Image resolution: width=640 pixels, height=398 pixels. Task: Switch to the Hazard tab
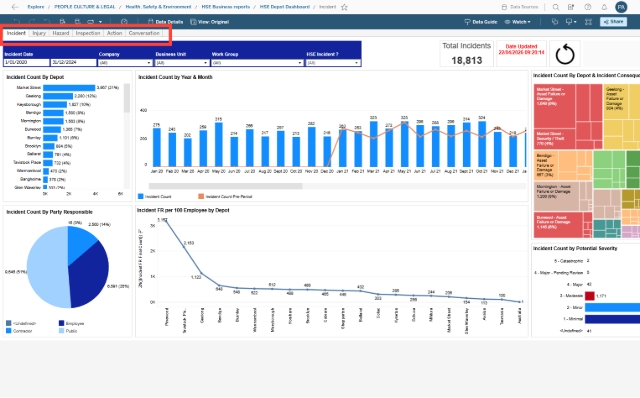coord(61,33)
